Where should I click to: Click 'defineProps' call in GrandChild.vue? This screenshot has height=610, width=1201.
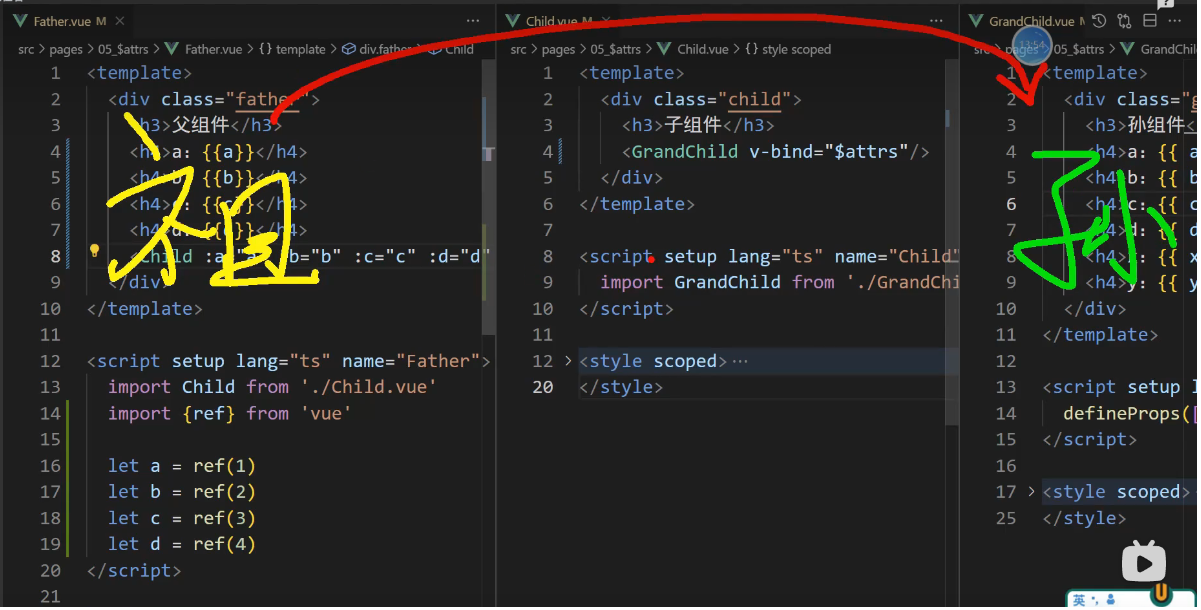tap(1121, 413)
